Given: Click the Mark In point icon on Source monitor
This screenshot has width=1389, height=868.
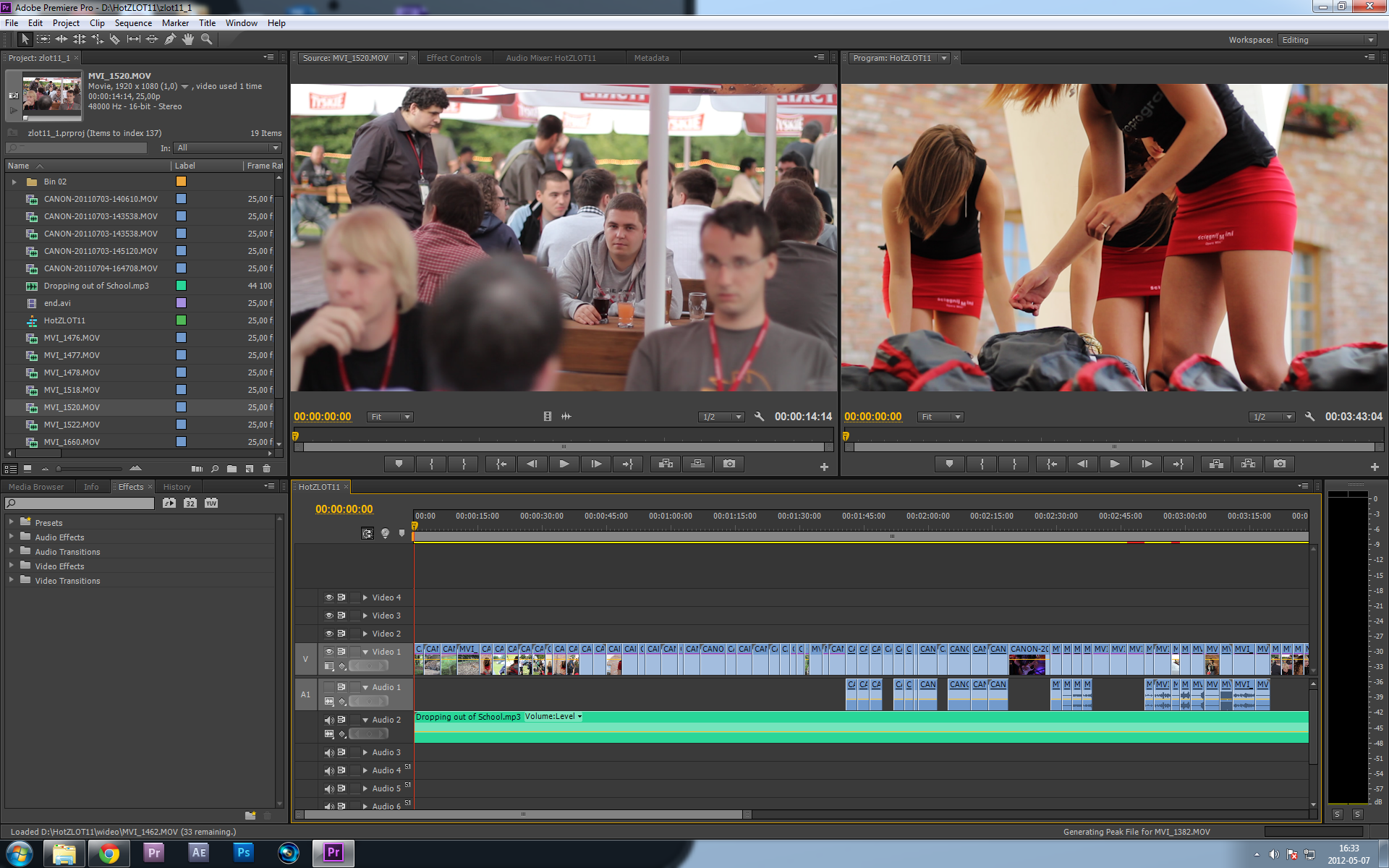Looking at the screenshot, I should coord(428,463).
